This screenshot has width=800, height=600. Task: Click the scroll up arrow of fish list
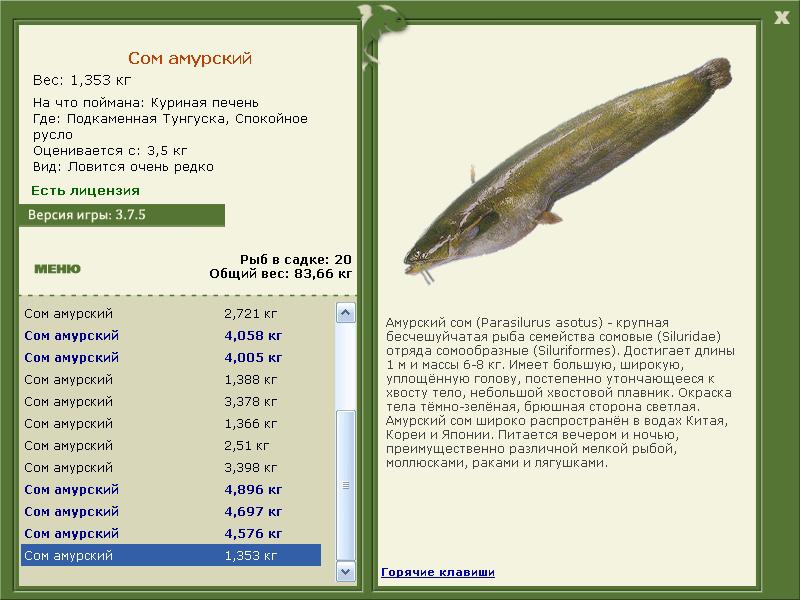(x=345, y=313)
